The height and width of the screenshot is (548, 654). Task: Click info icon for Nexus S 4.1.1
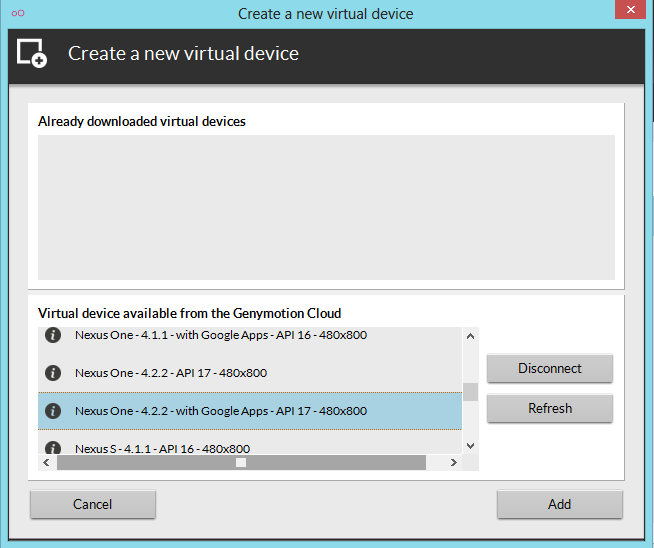tap(53, 447)
